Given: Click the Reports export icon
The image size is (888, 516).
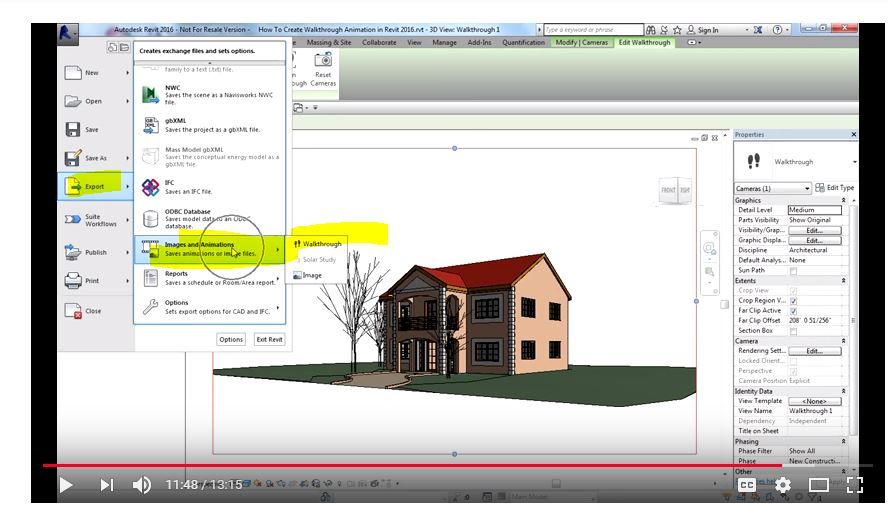Looking at the screenshot, I should click(x=150, y=278).
